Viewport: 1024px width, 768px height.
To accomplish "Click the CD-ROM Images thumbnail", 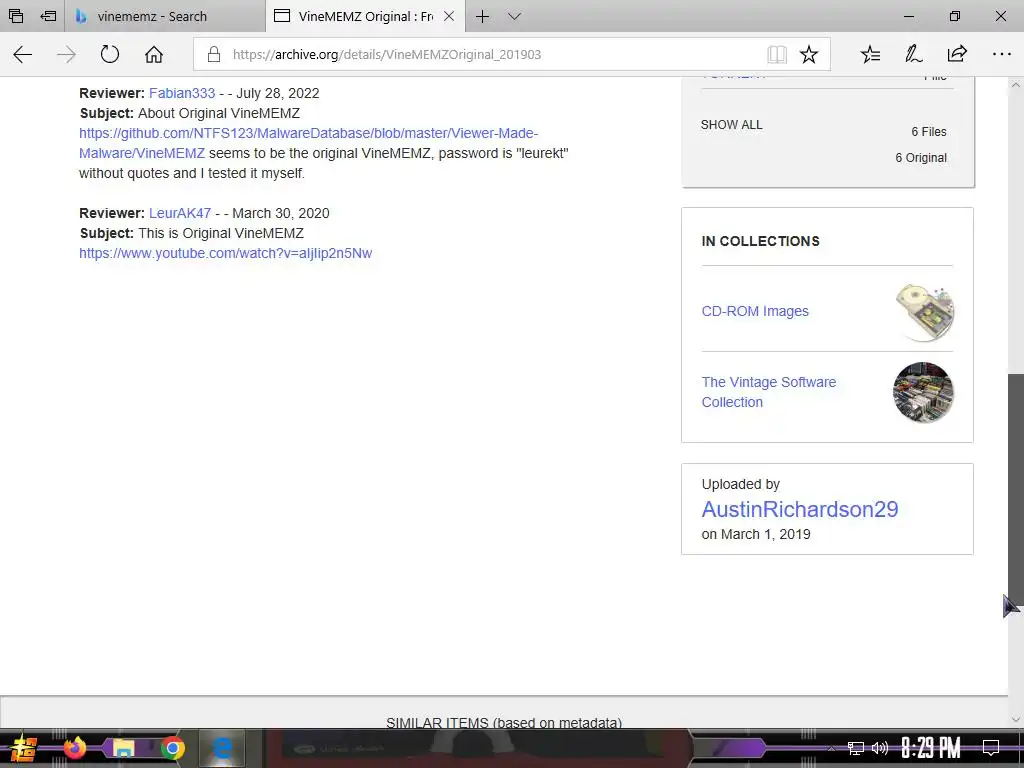I will coord(923,312).
